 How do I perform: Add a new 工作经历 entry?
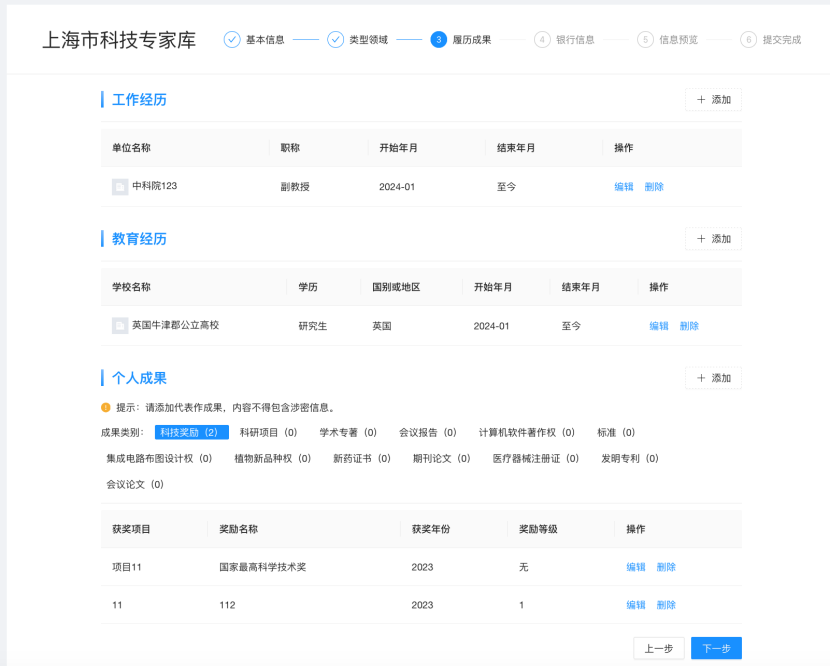coord(713,100)
